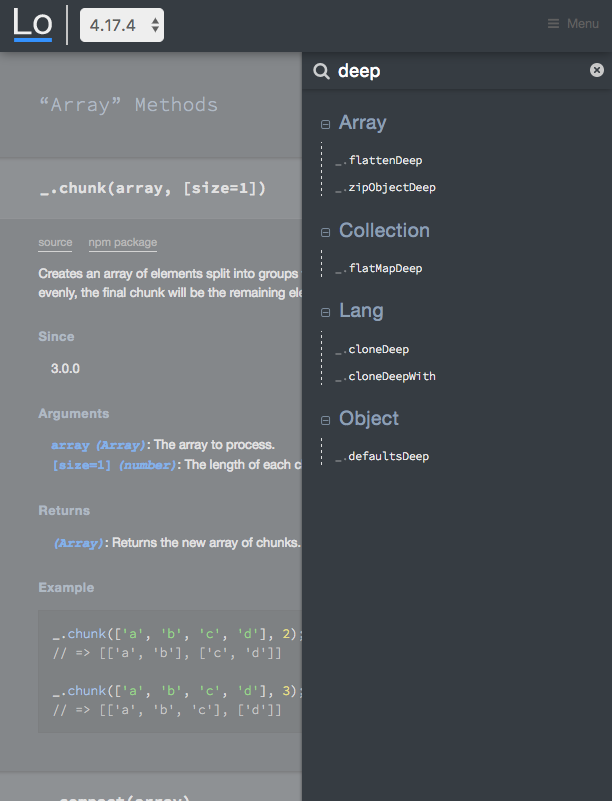612x801 pixels.
Task: Open _.cloneDeep in the results
Action: tap(372, 349)
